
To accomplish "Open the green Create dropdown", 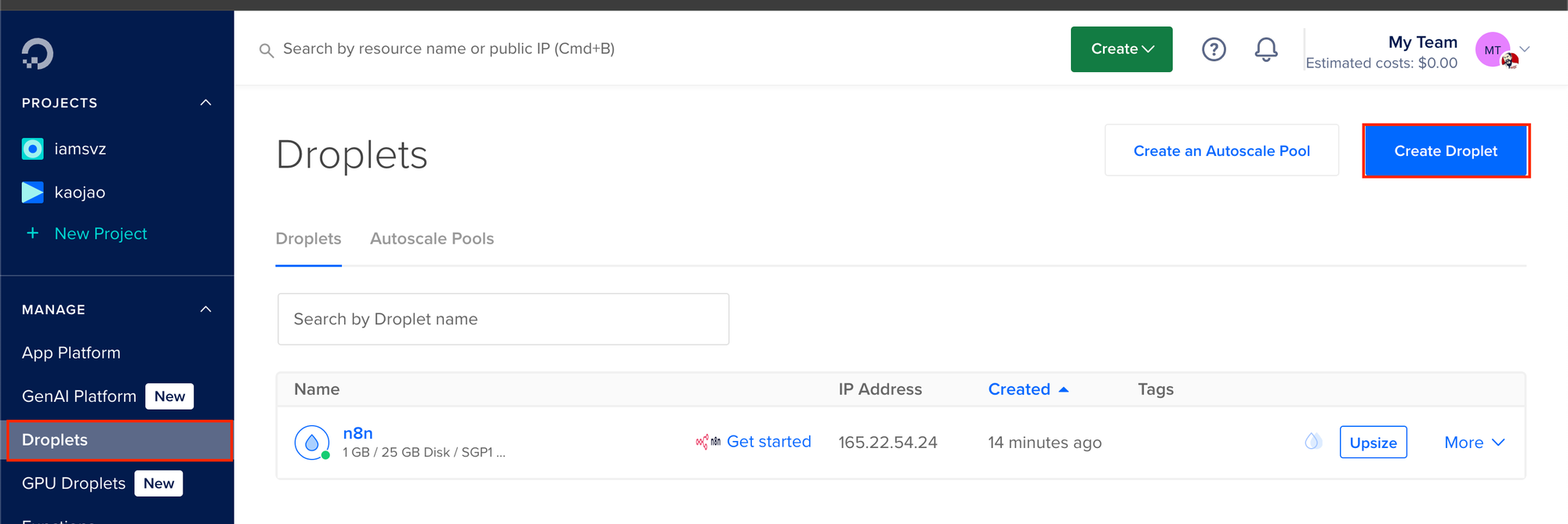I will click(x=1122, y=49).
